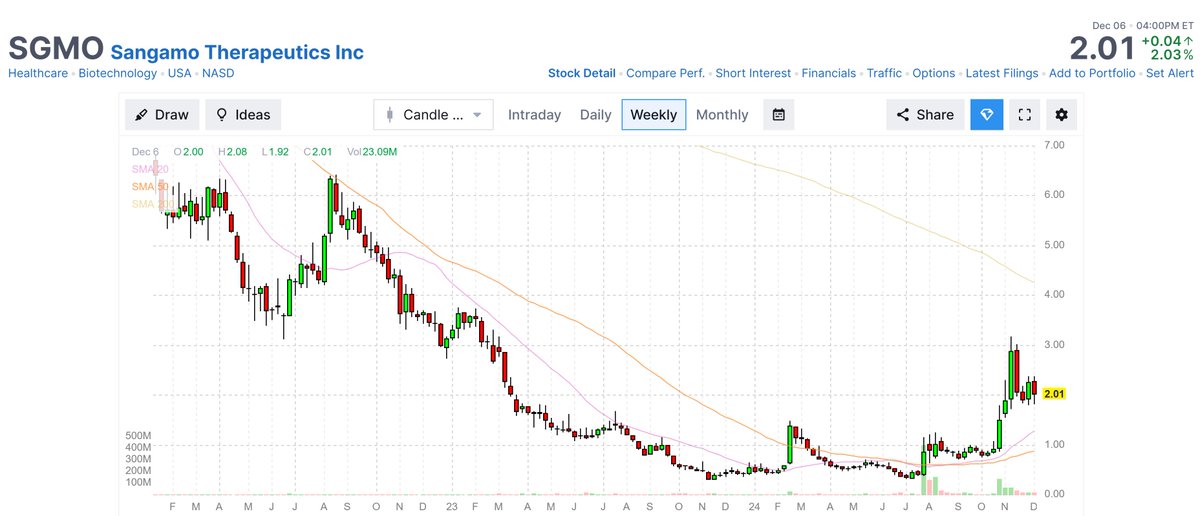Open Sangamo Therapeutics Inc company link

(x=237, y=52)
